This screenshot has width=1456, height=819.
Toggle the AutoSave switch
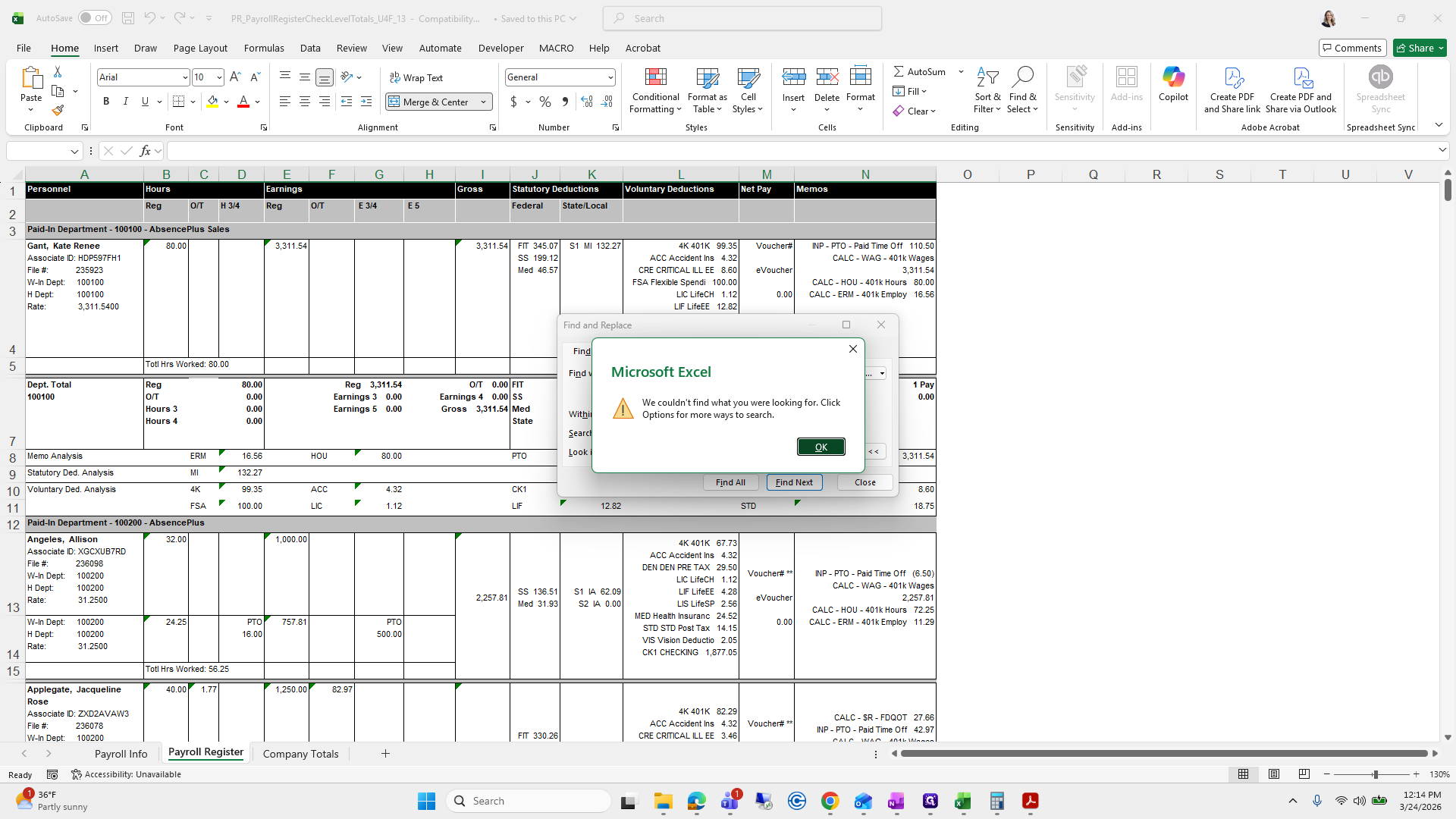pyautogui.click(x=94, y=18)
